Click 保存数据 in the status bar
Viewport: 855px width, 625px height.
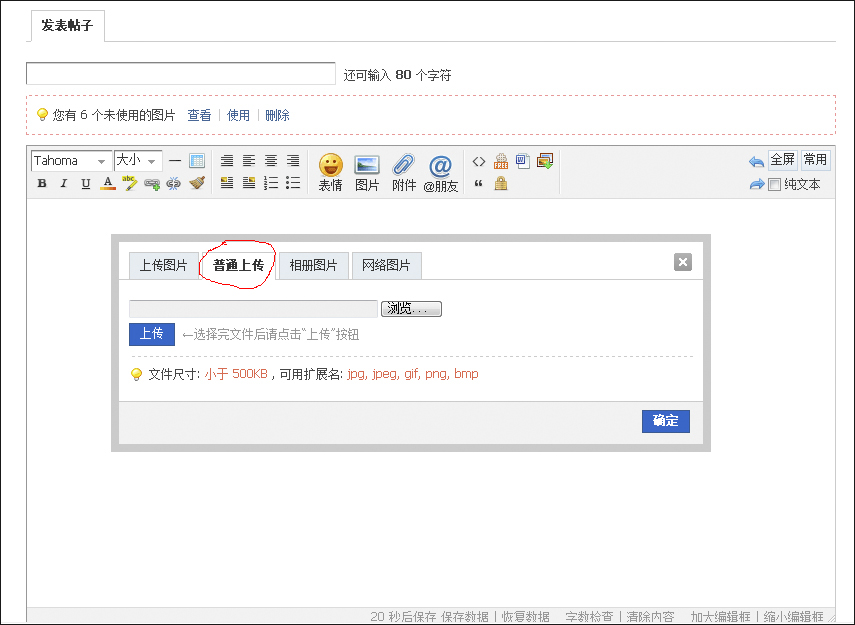(465, 617)
